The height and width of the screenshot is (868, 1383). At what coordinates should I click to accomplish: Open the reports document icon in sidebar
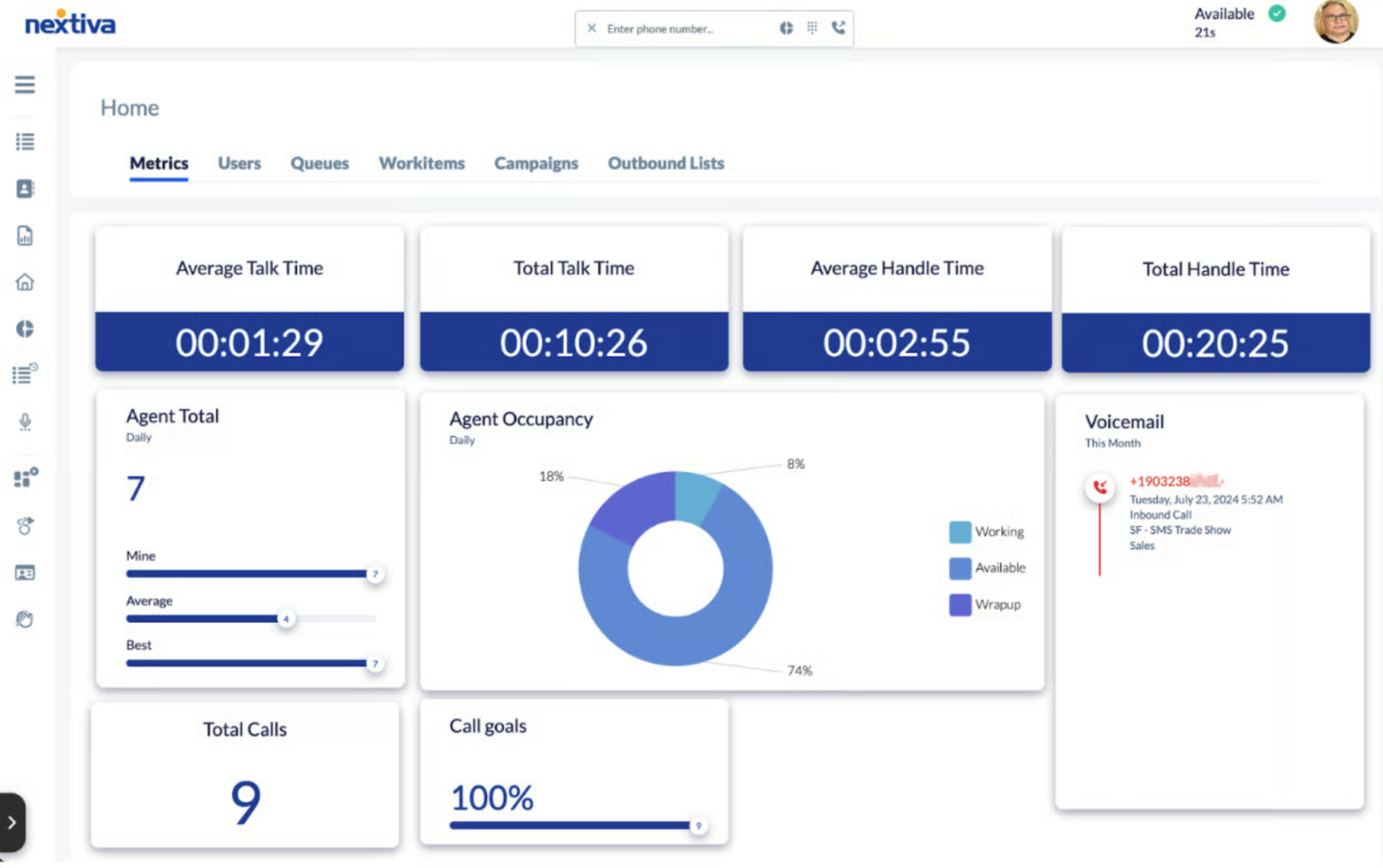[x=25, y=236]
